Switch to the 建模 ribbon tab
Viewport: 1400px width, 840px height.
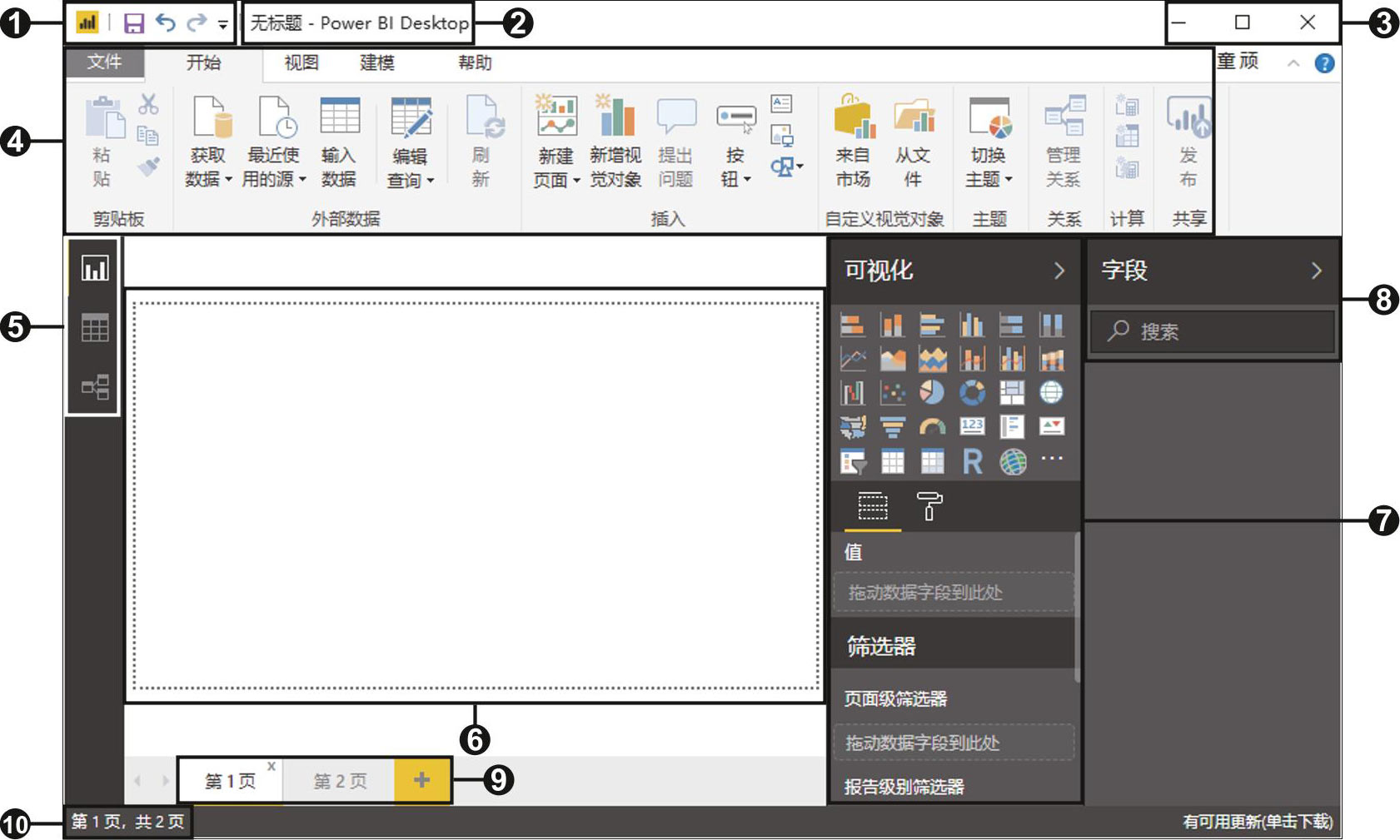pyautogui.click(x=376, y=62)
